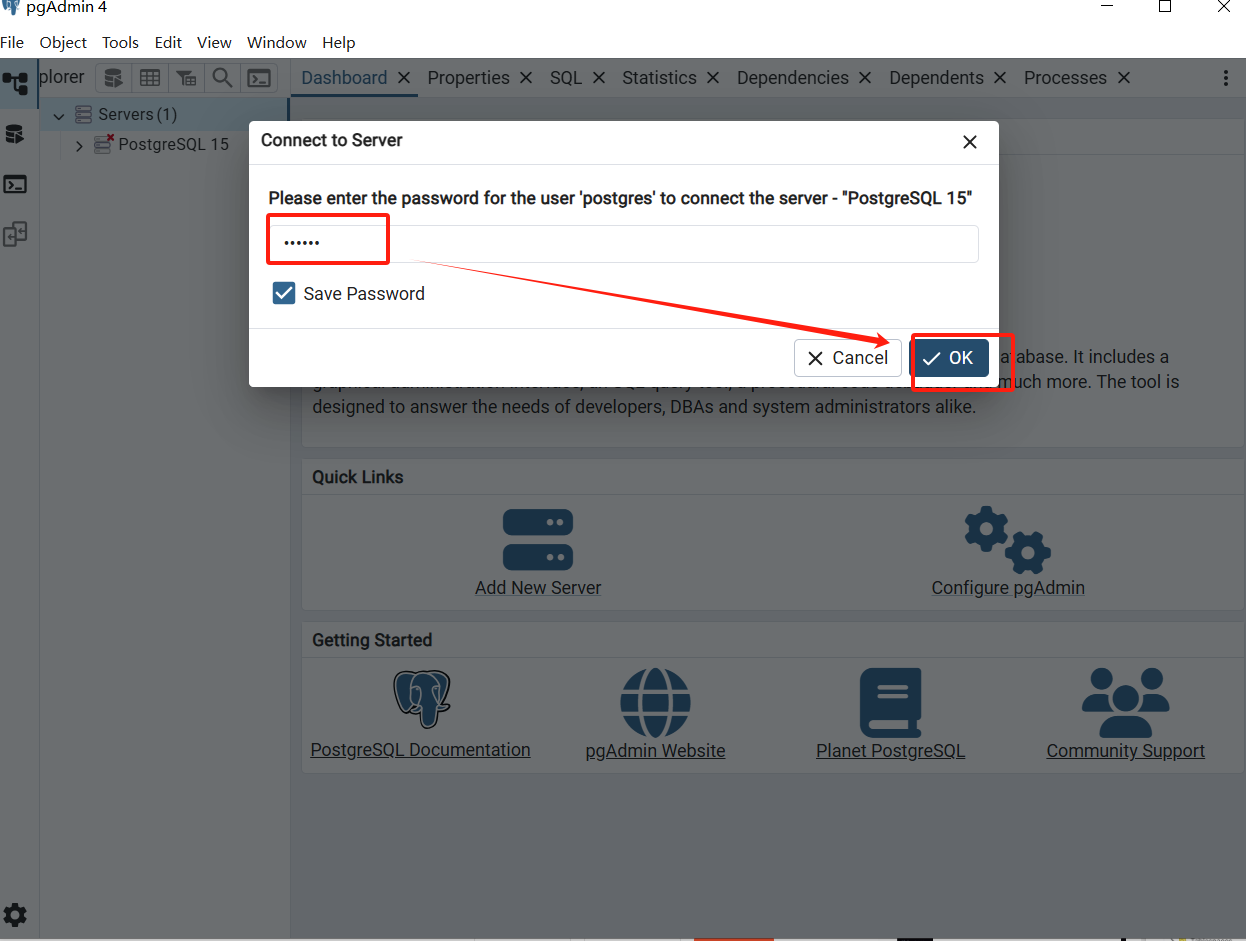Expand the PostgreSQL 15 server node
This screenshot has width=1246, height=941.
point(79,146)
